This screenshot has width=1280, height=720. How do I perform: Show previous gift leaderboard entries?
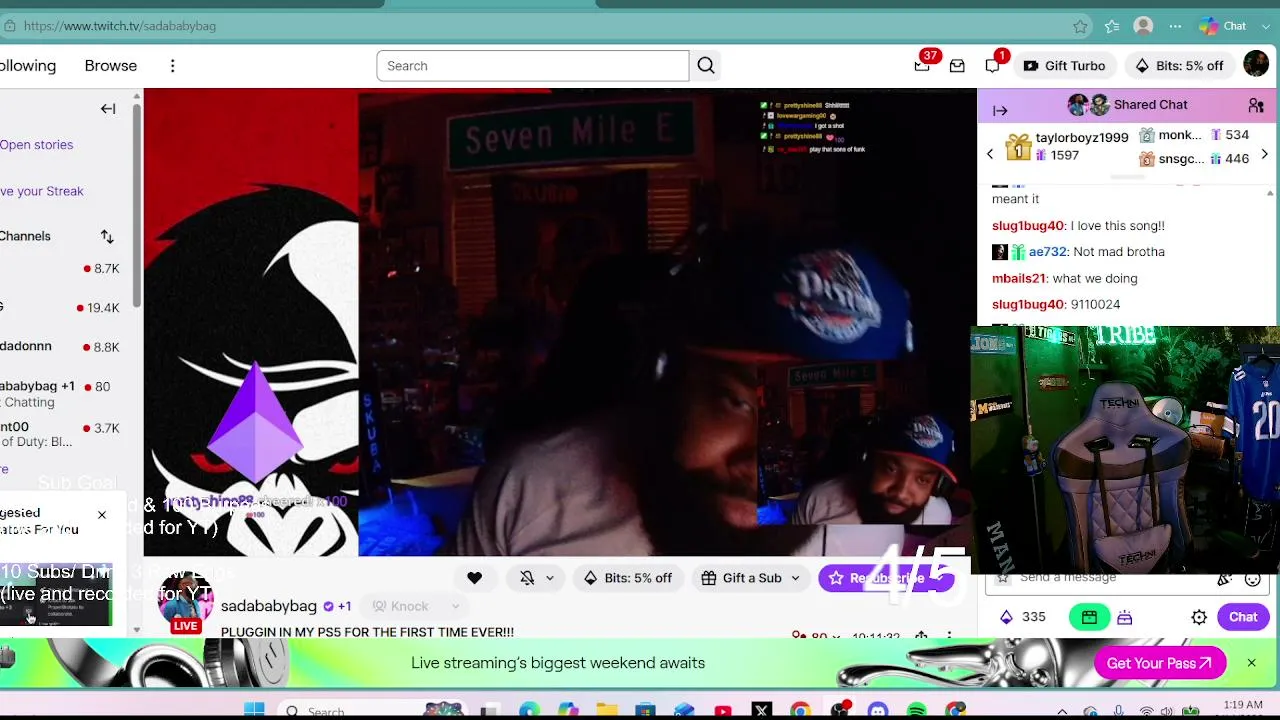coord(990,154)
